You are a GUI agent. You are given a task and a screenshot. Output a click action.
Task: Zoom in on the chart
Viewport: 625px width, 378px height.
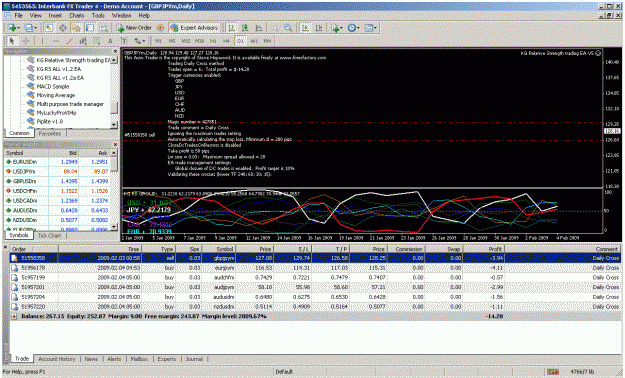(275, 28)
